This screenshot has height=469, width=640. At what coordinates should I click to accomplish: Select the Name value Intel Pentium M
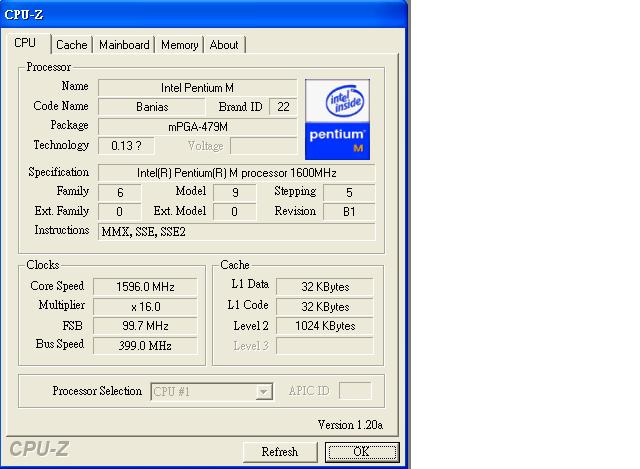coord(197,88)
